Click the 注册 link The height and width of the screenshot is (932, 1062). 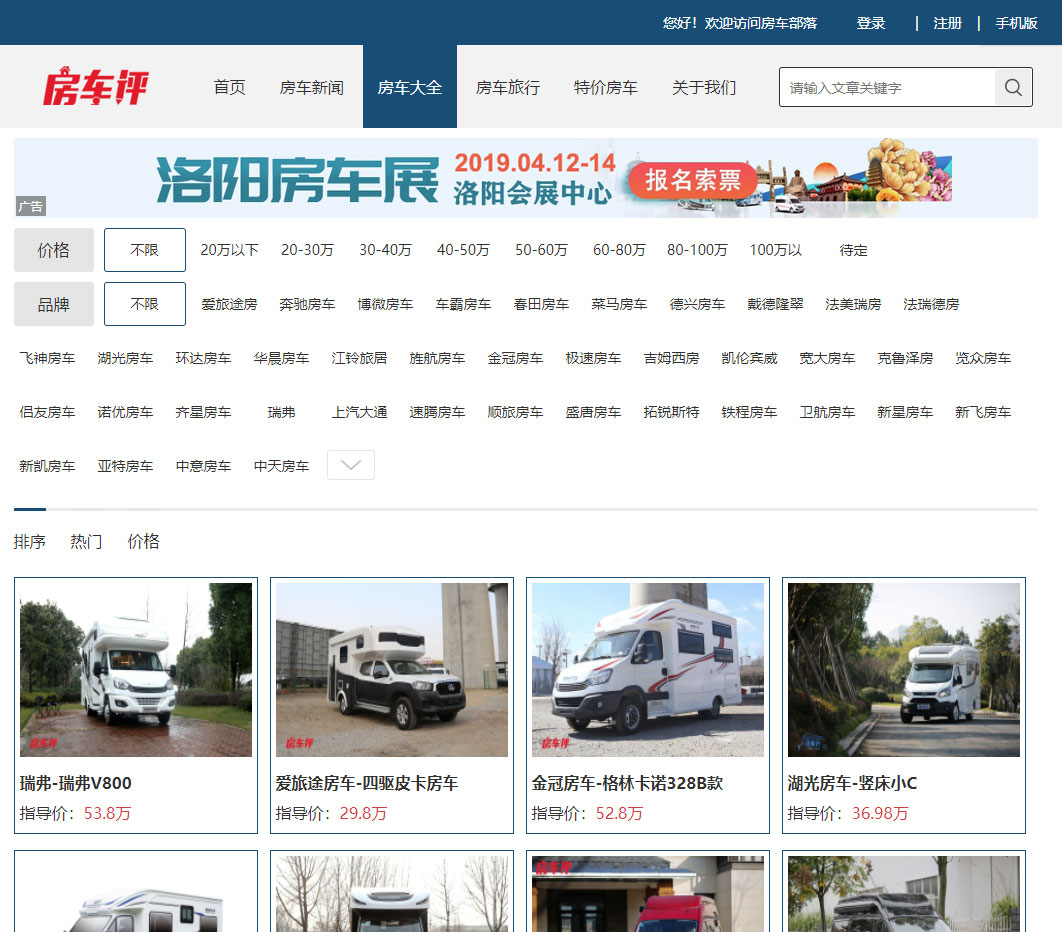pyautogui.click(x=947, y=23)
